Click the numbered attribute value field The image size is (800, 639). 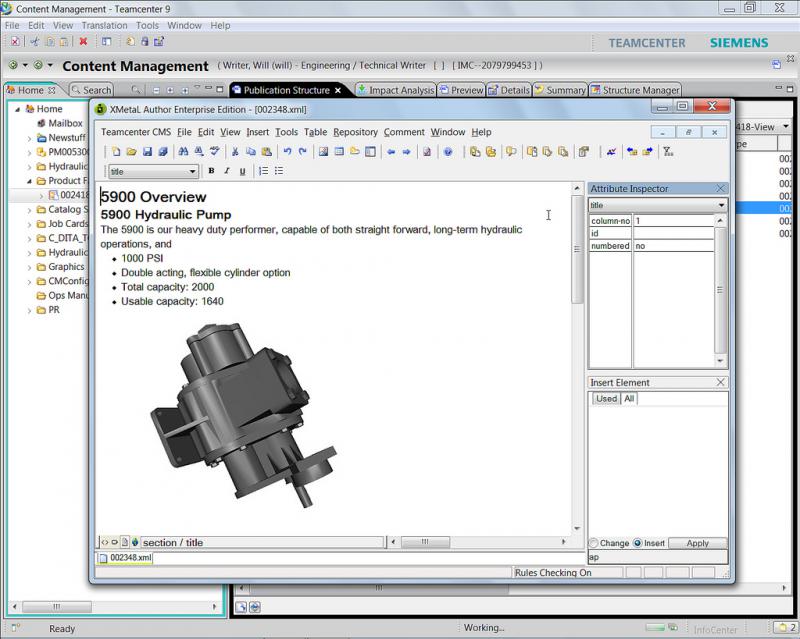pyautogui.click(x=673, y=246)
